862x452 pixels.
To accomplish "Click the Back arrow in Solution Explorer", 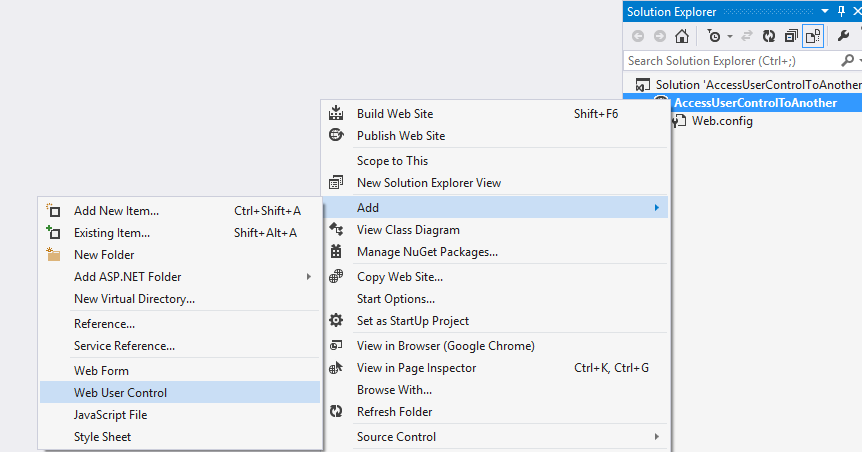I will click(637, 36).
